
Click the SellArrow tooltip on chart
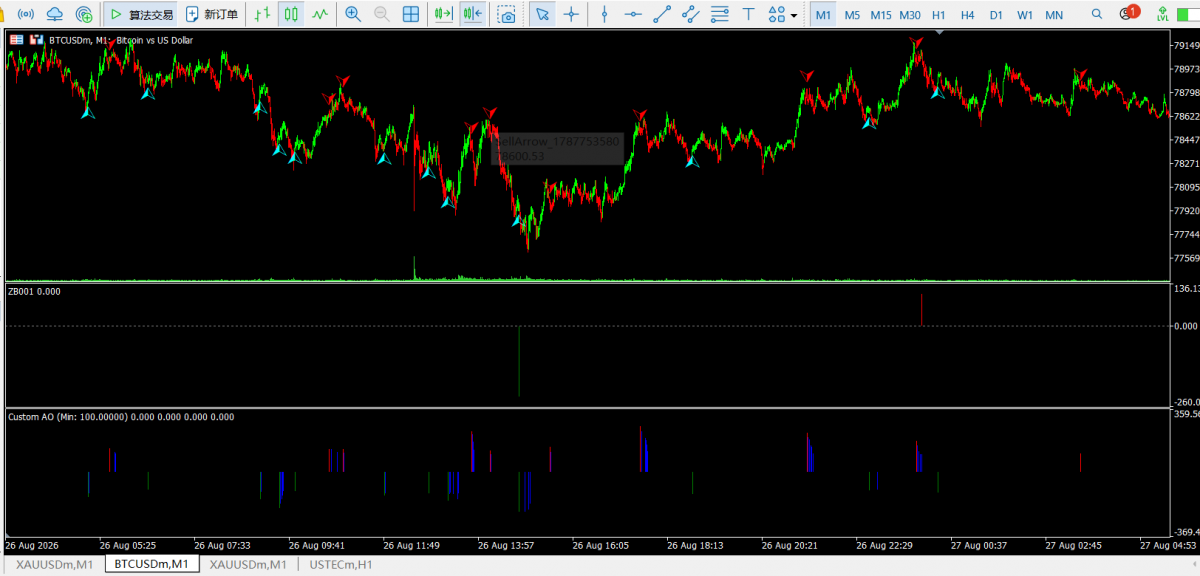coord(557,148)
